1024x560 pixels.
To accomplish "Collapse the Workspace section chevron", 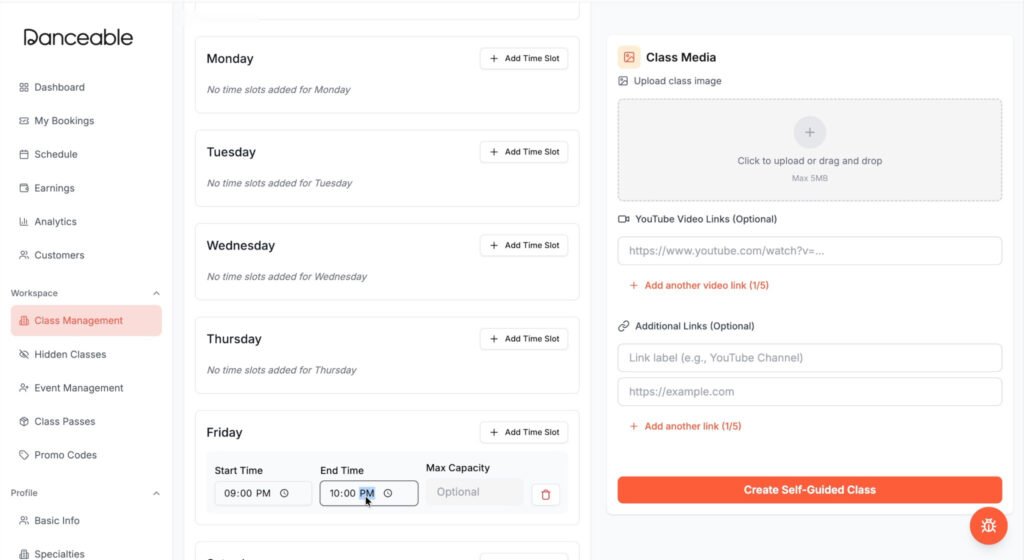I will click(x=156, y=293).
